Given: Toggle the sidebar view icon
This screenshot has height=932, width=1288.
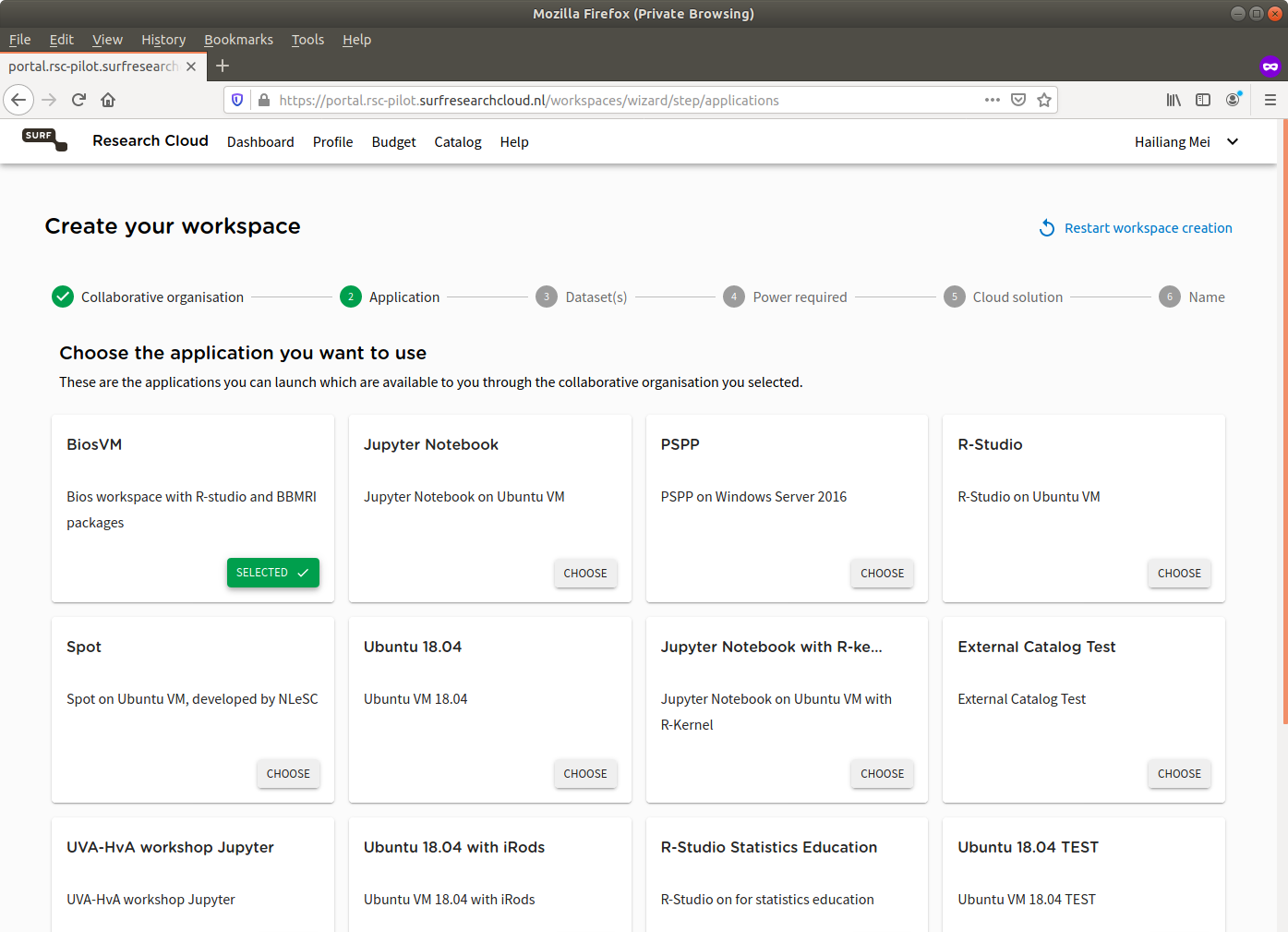Looking at the screenshot, I should coord(1203,100).
